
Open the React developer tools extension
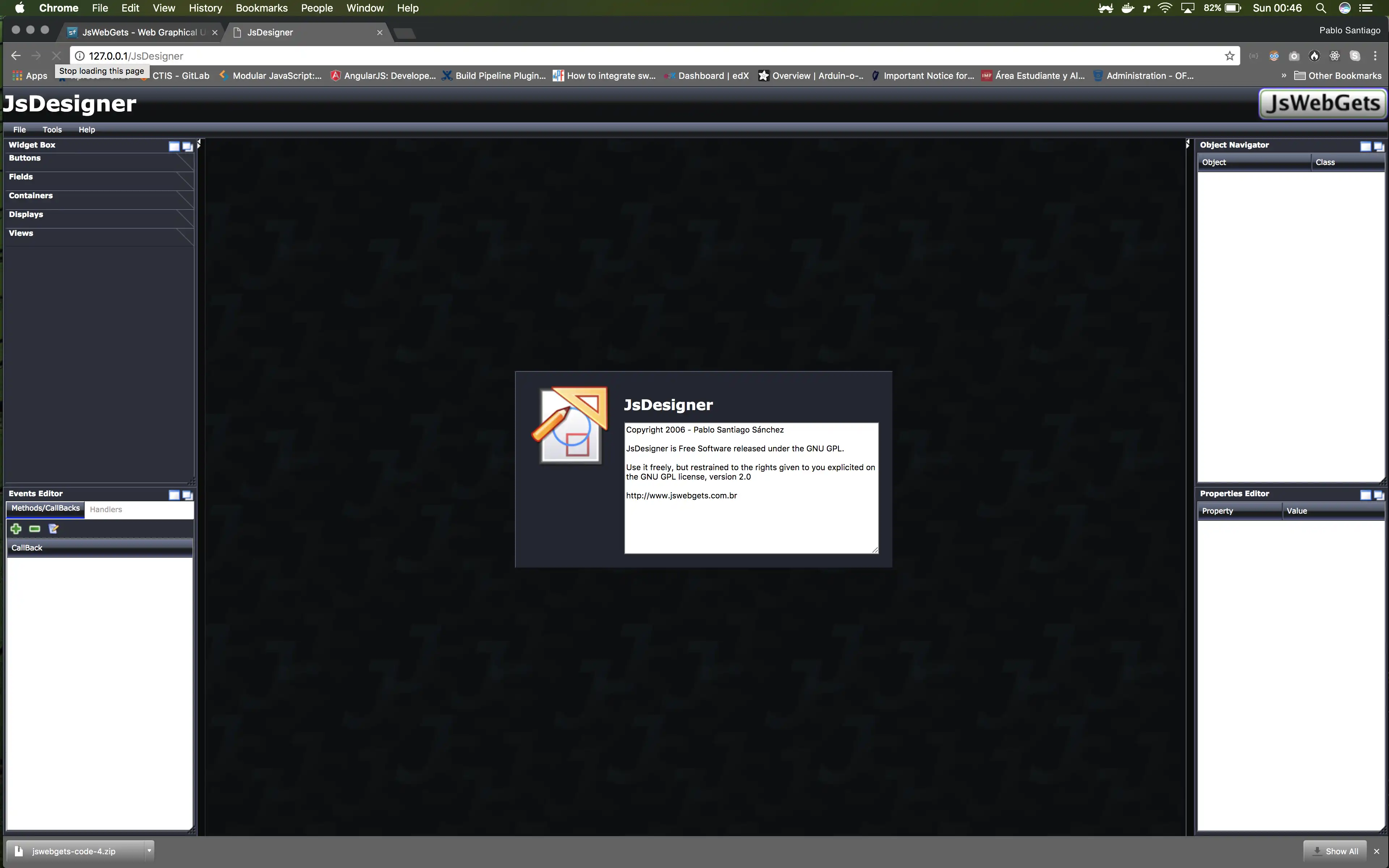tap(1334, 56)
